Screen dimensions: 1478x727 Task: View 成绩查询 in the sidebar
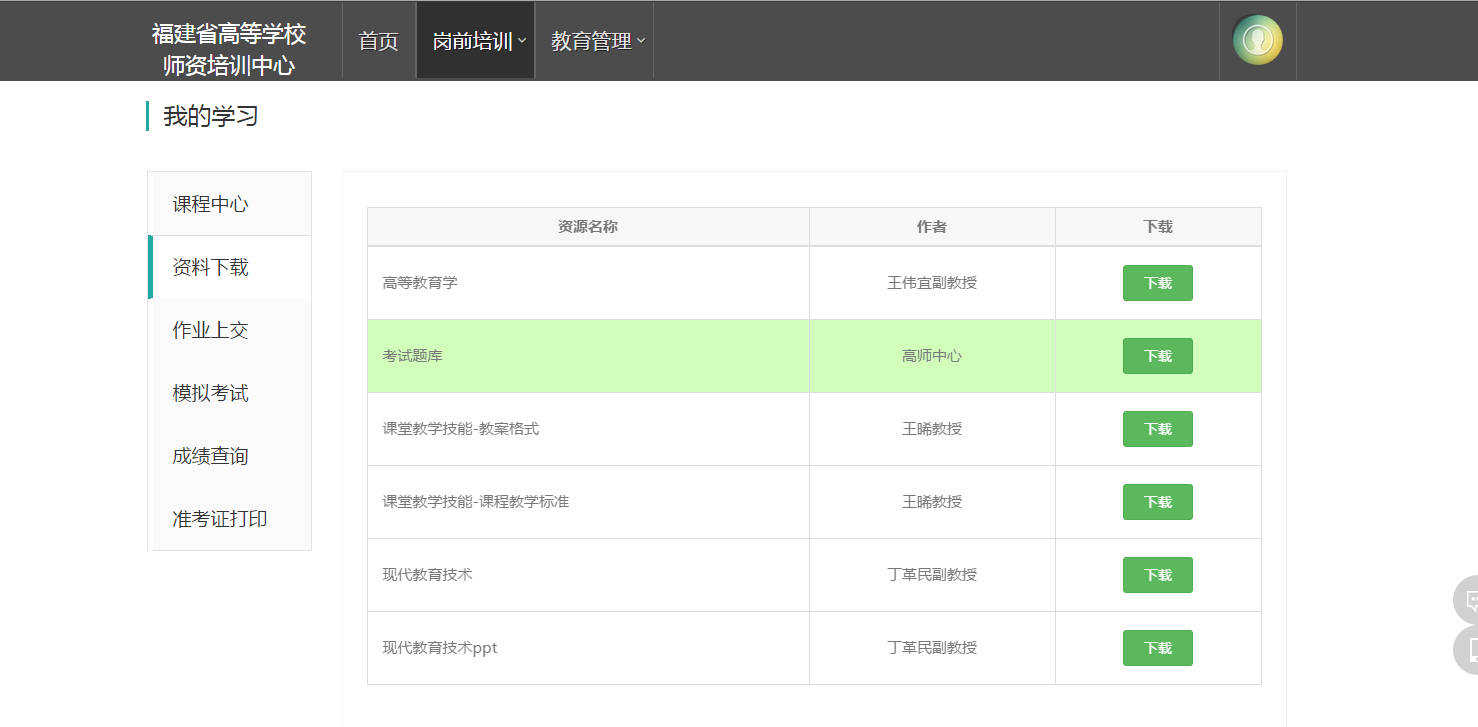(x=210, y=456)
